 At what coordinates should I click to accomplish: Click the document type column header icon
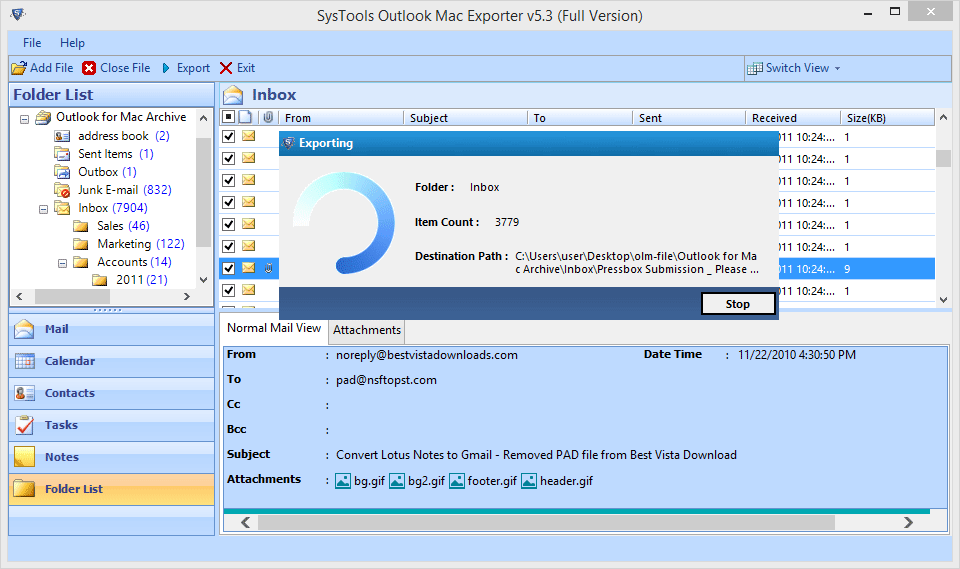tap(245, 117)
